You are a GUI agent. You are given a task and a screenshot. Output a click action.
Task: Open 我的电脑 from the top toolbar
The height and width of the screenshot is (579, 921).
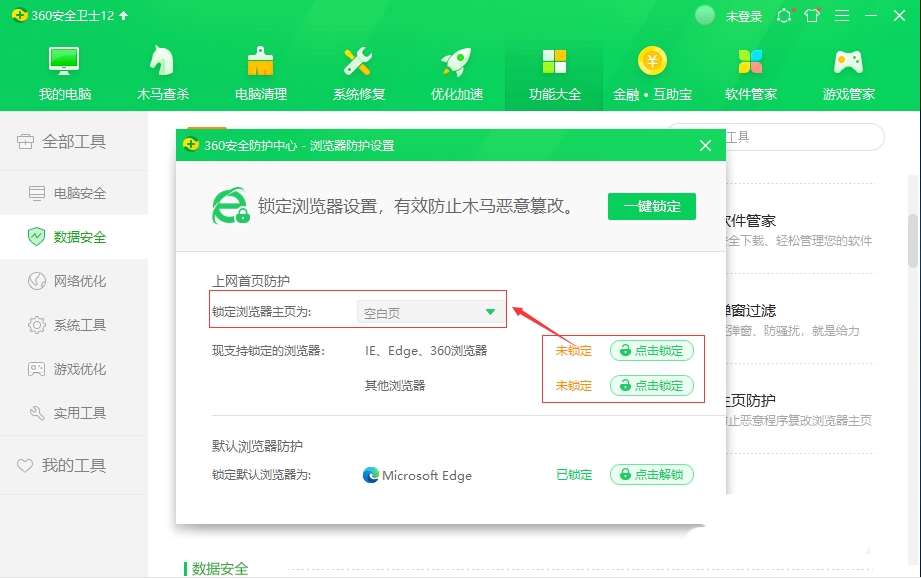[65, 73]
